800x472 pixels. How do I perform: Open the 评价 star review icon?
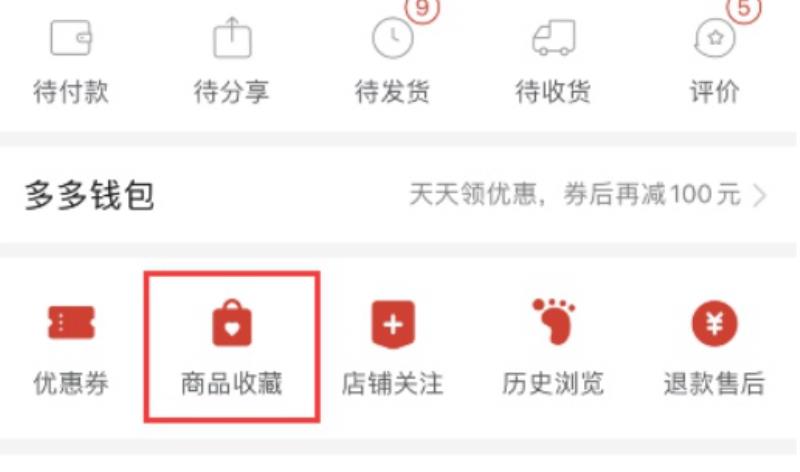click(715, 38)
